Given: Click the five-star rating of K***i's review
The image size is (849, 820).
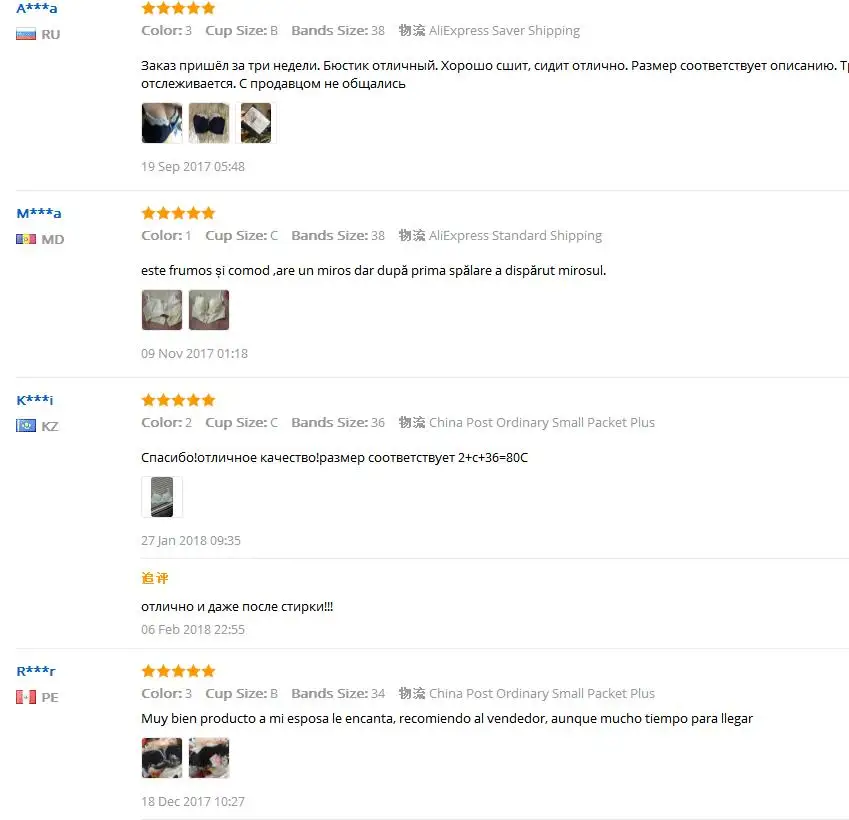Looking at the screenshot, I should [178, 400].
